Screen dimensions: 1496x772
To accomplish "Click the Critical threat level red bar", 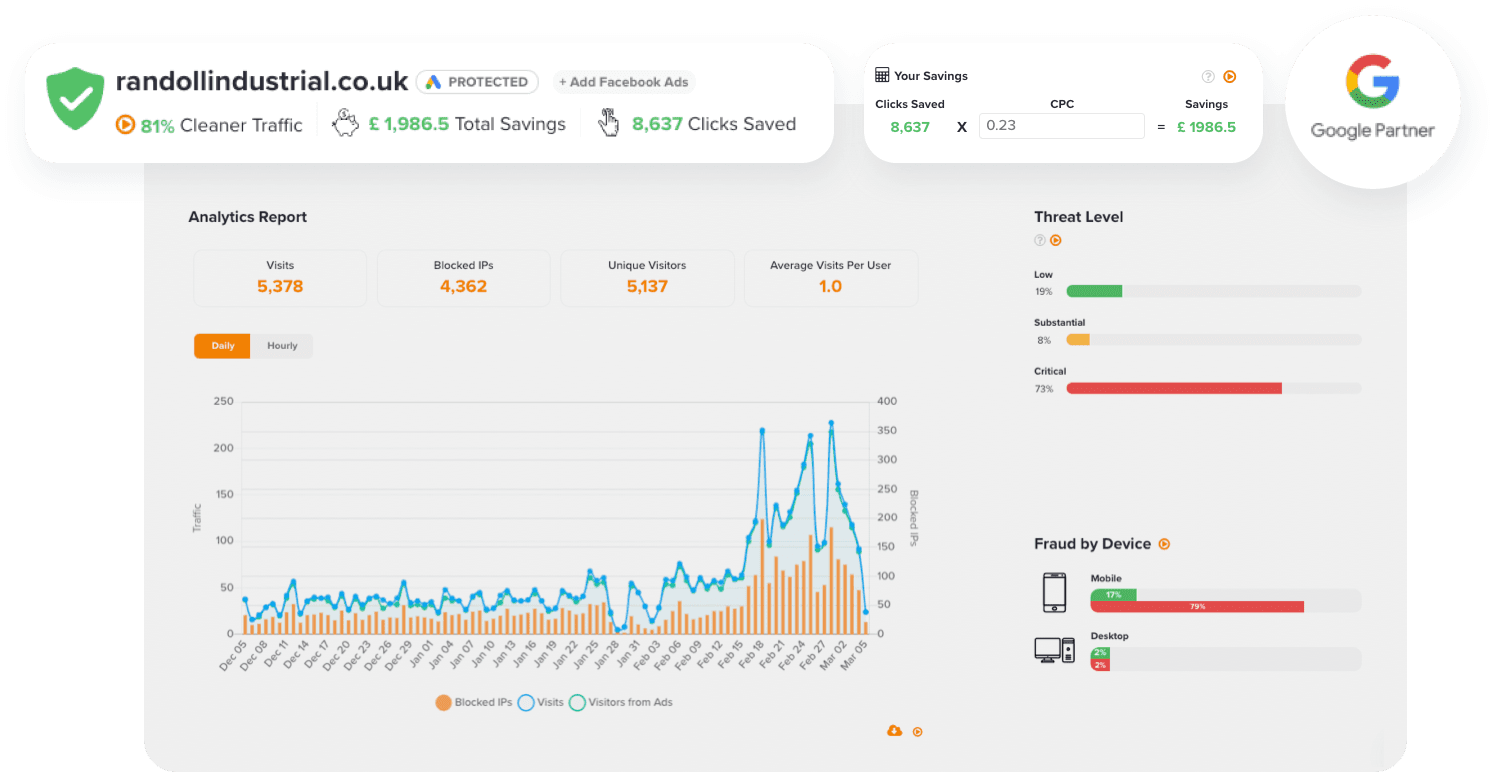I will tap(1174, 388).
